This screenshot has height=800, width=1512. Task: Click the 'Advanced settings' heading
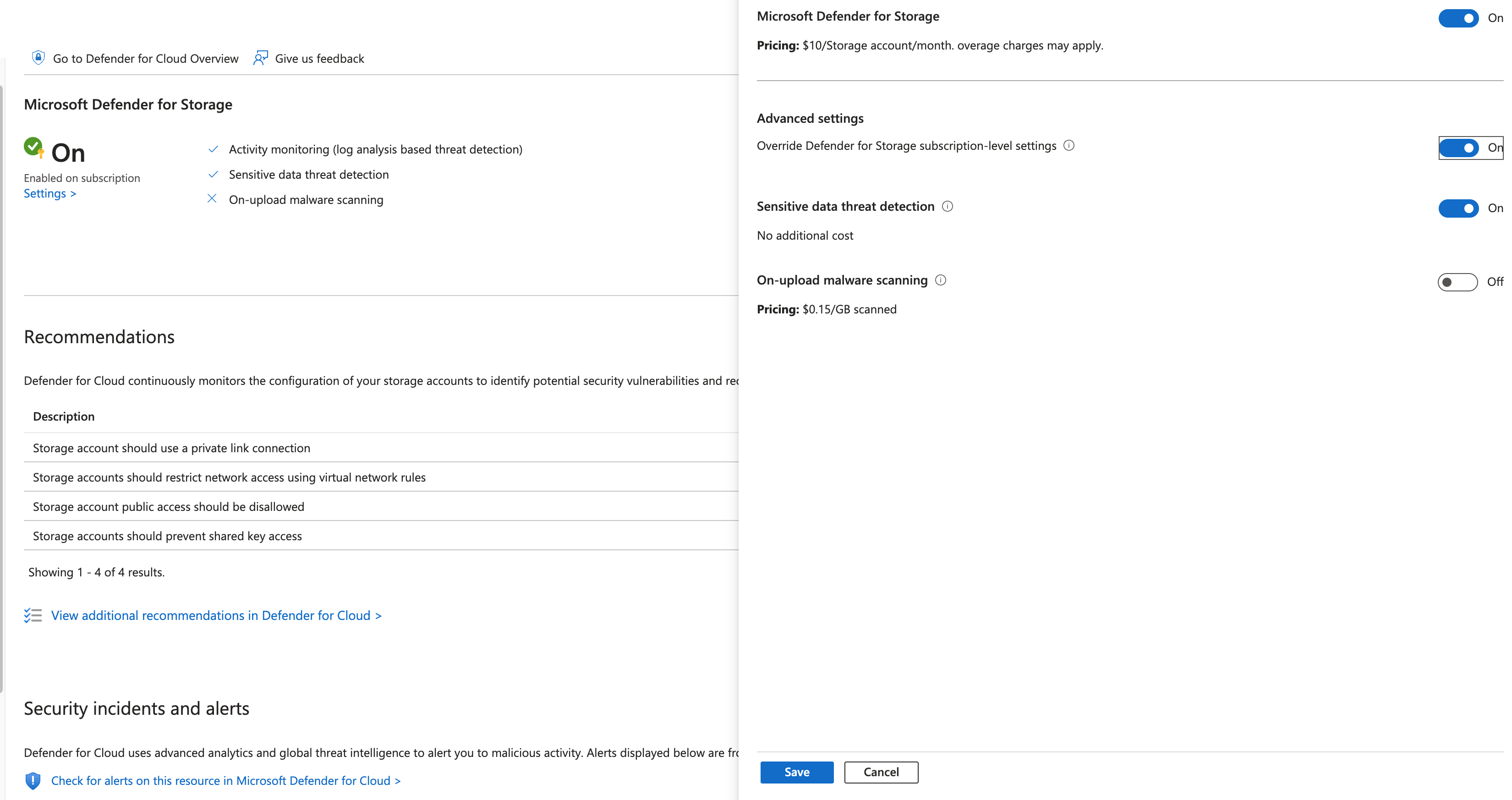[810, 119]
